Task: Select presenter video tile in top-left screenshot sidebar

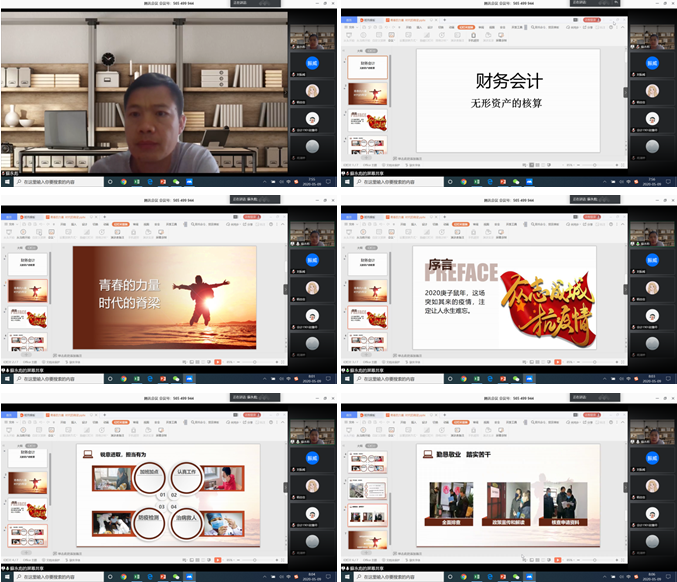Action: [312, 37]
